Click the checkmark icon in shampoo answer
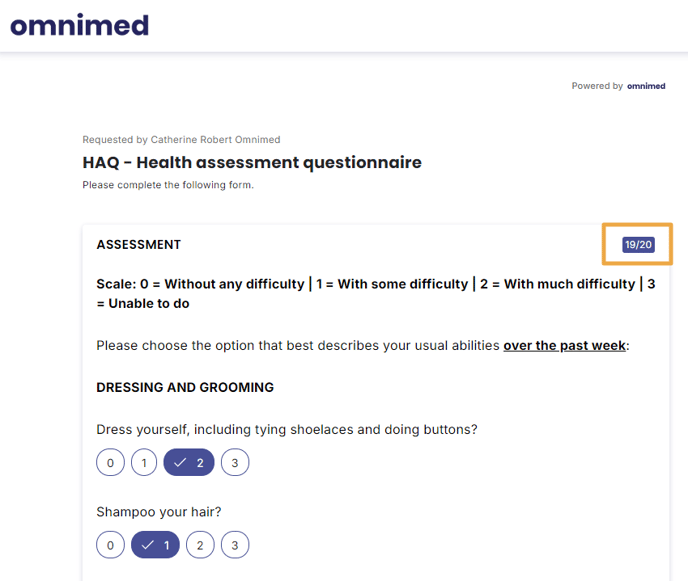 148,545
